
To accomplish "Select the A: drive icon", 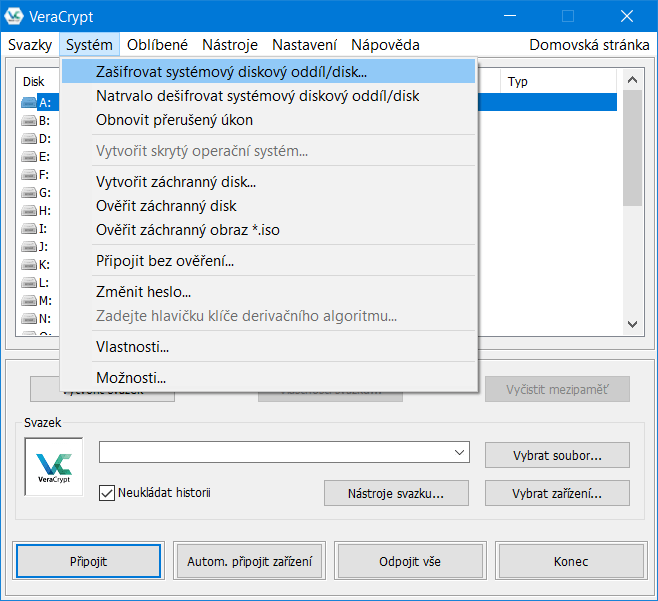I will (29, 102).
